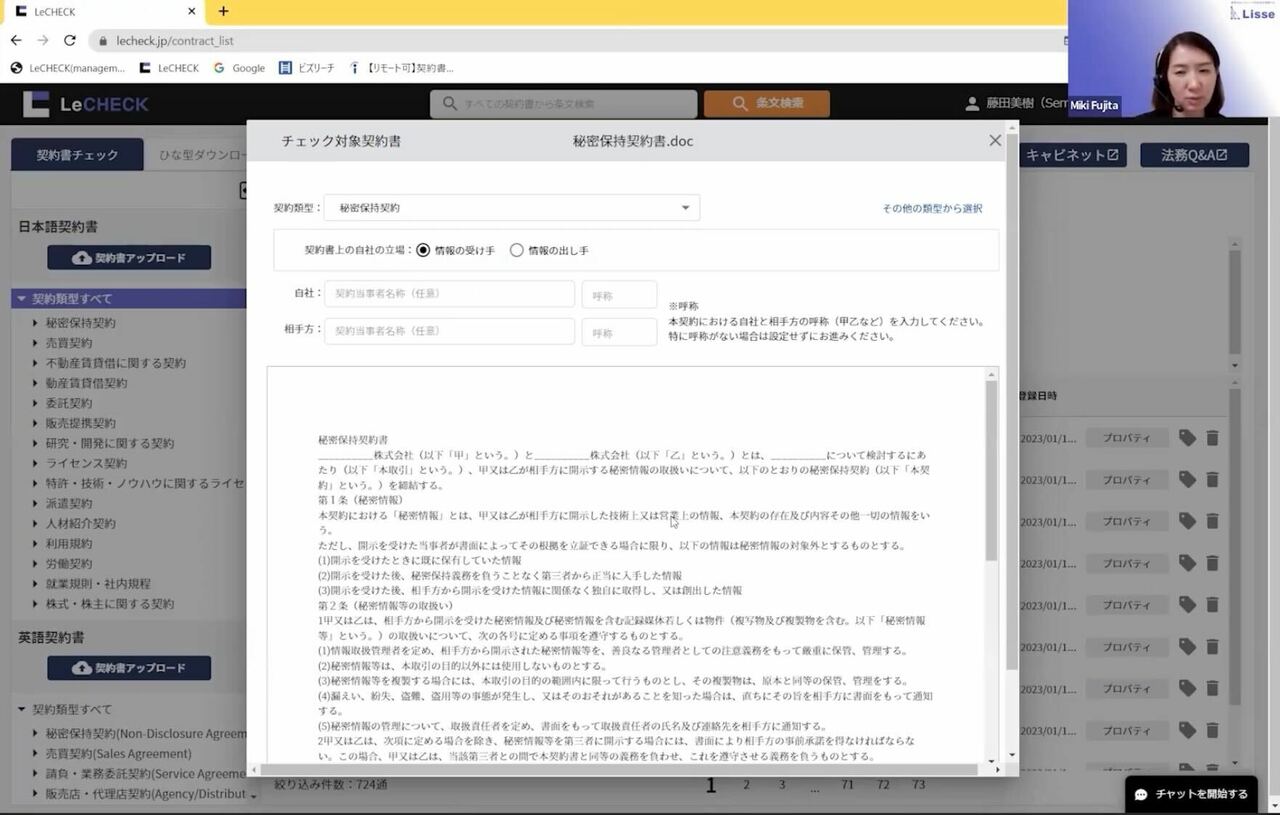Click the 自社 party name input field

[449, 294]
